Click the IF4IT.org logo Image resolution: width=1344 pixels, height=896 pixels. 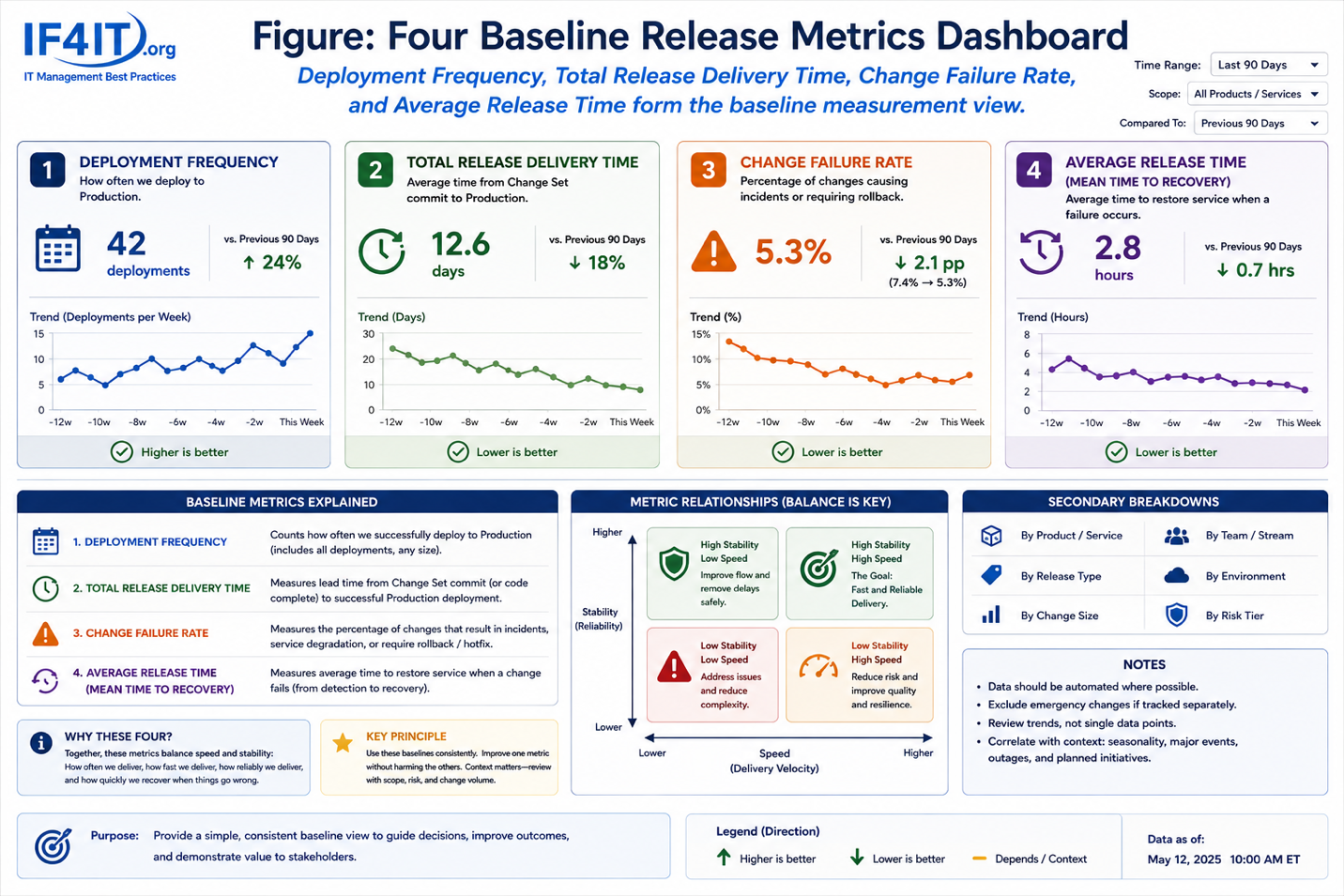point(99,47)
